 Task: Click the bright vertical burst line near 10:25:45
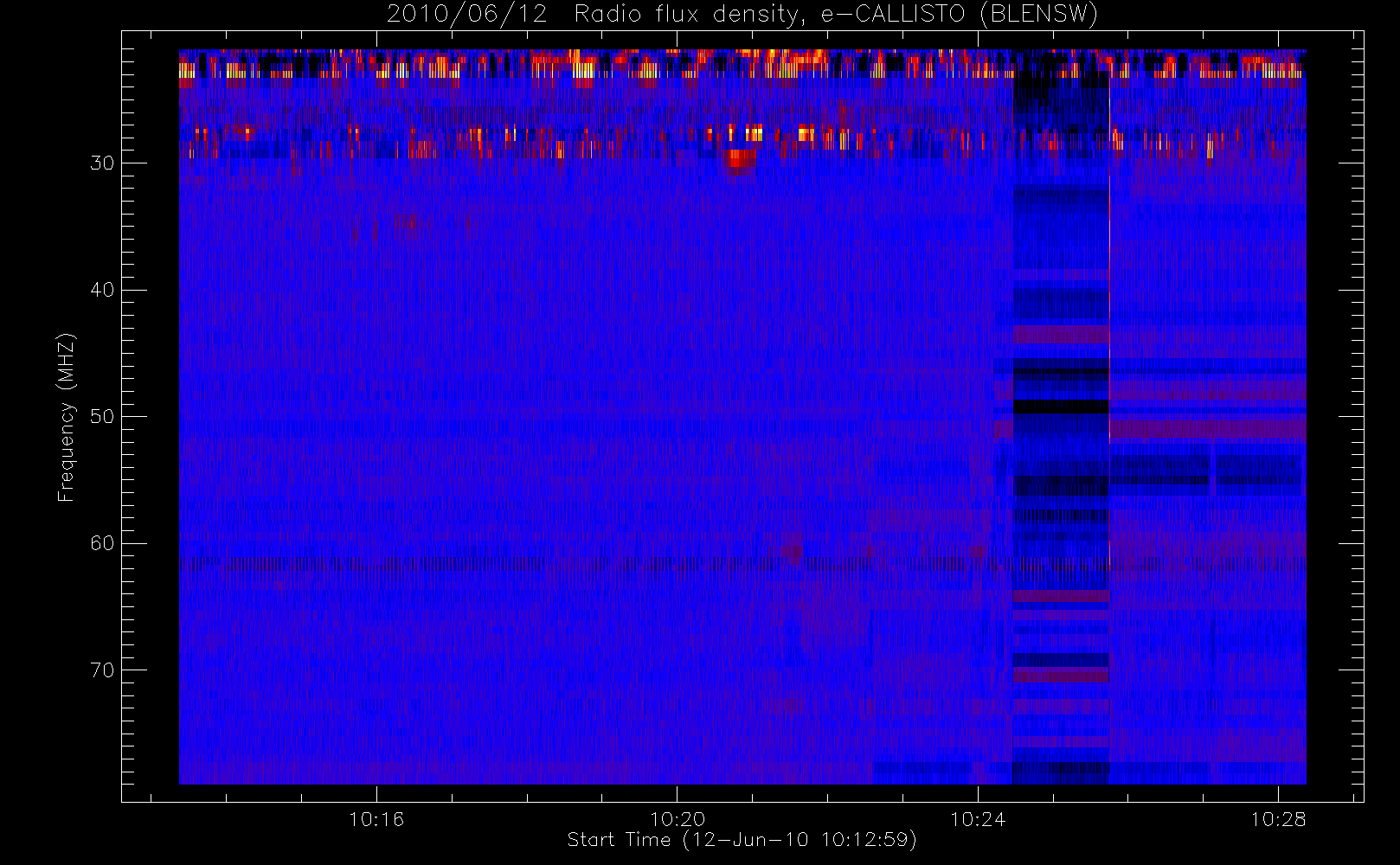pyautogui.click(x=1109, y=320)
